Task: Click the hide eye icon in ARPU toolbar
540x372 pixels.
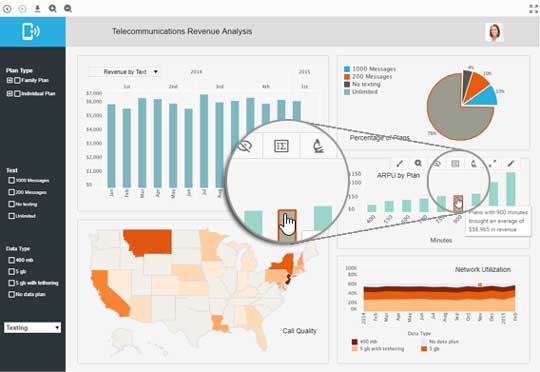Action: point(437,163)
